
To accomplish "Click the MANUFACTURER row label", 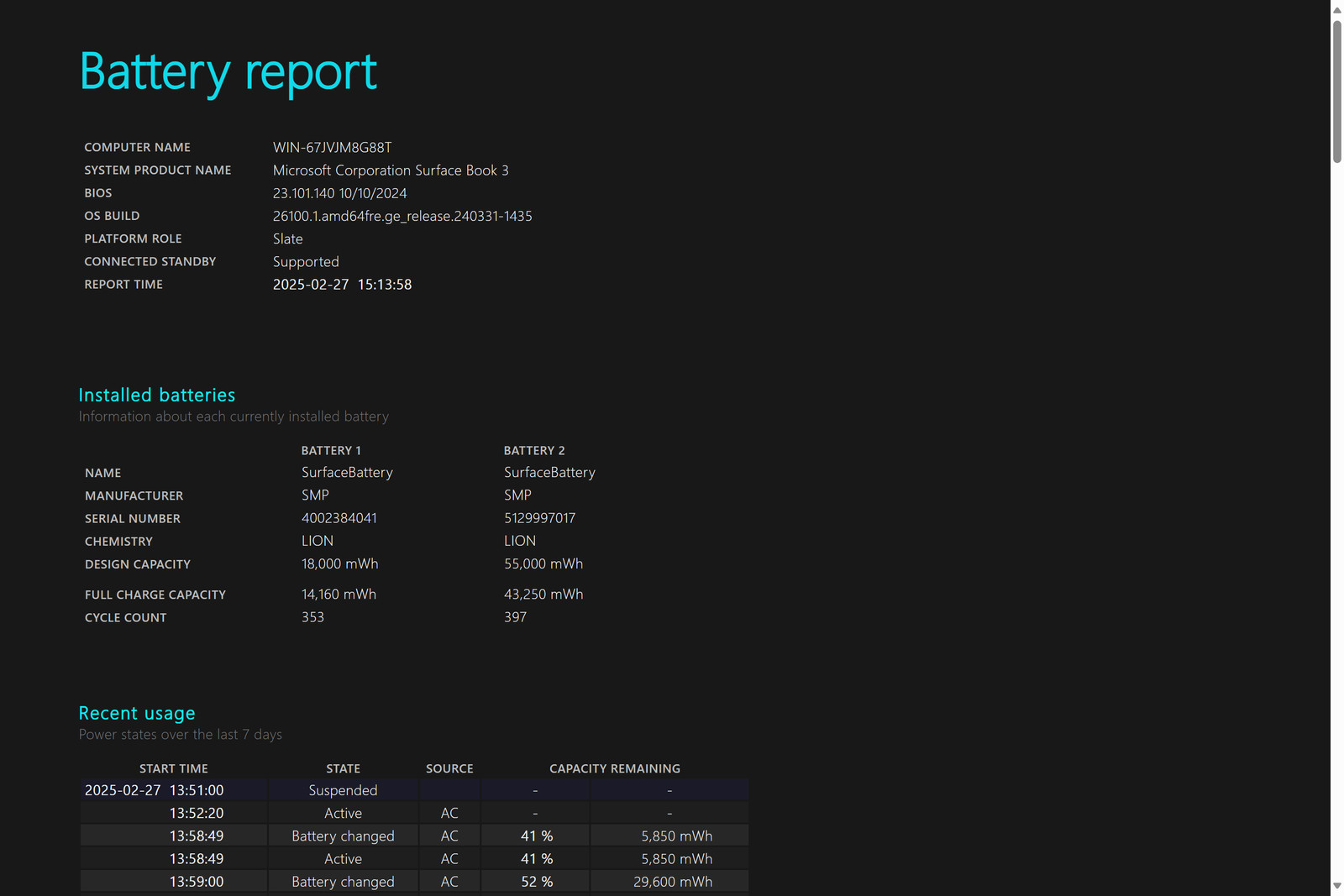I will 134,496.
